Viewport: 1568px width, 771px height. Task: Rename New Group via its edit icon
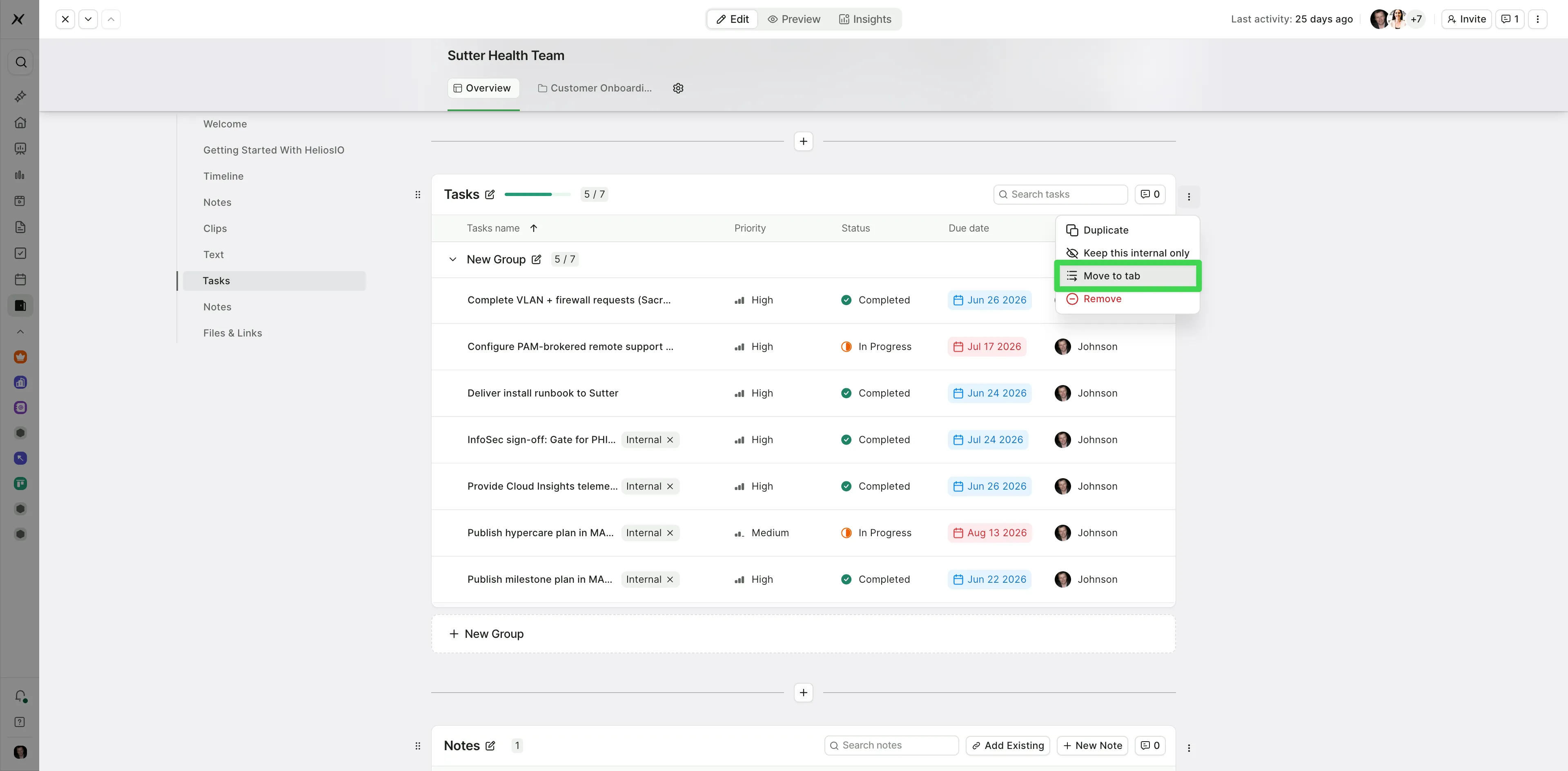pyautogui.click(x=536, y=259)
